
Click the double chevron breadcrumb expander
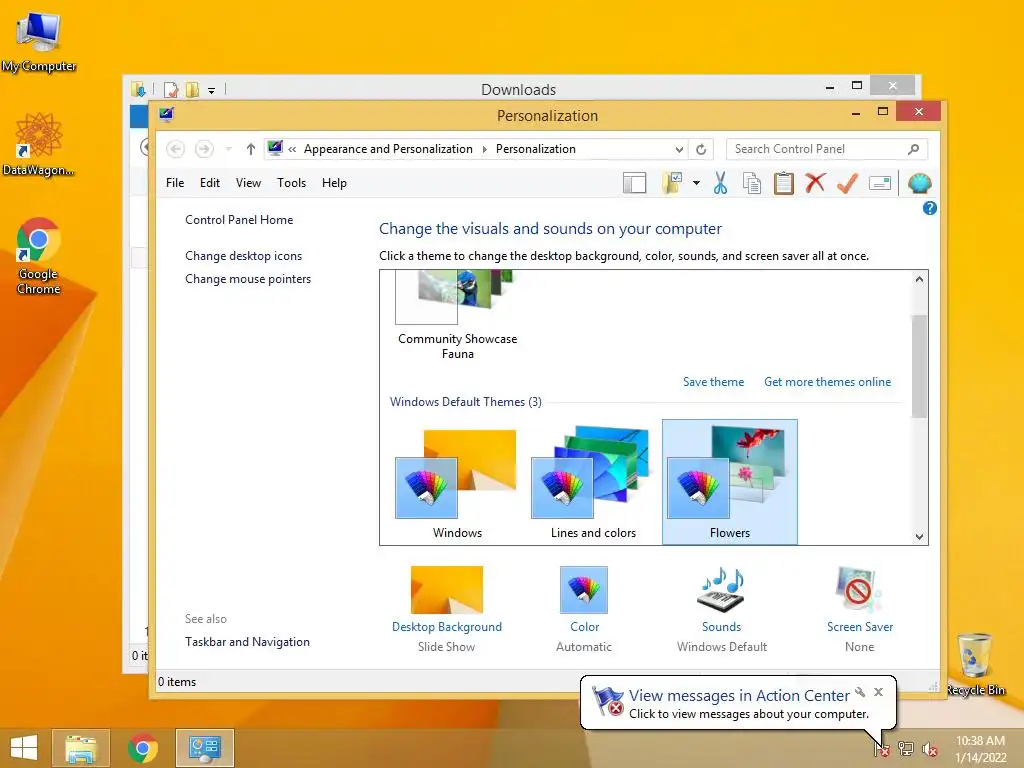[292, 150]
